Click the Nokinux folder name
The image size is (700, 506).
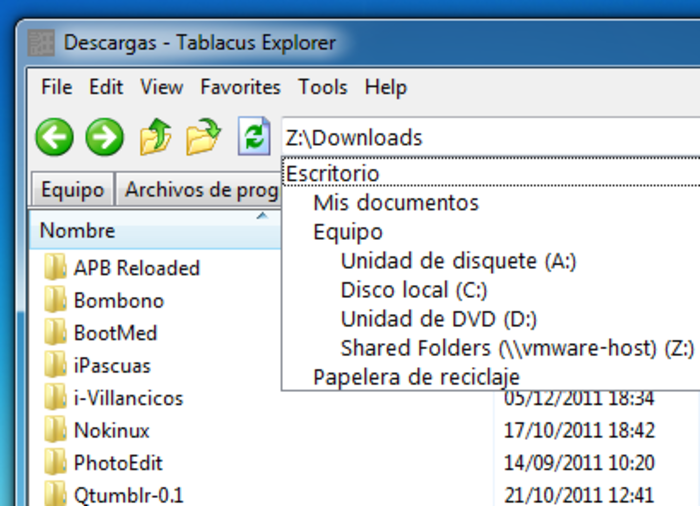112,431
